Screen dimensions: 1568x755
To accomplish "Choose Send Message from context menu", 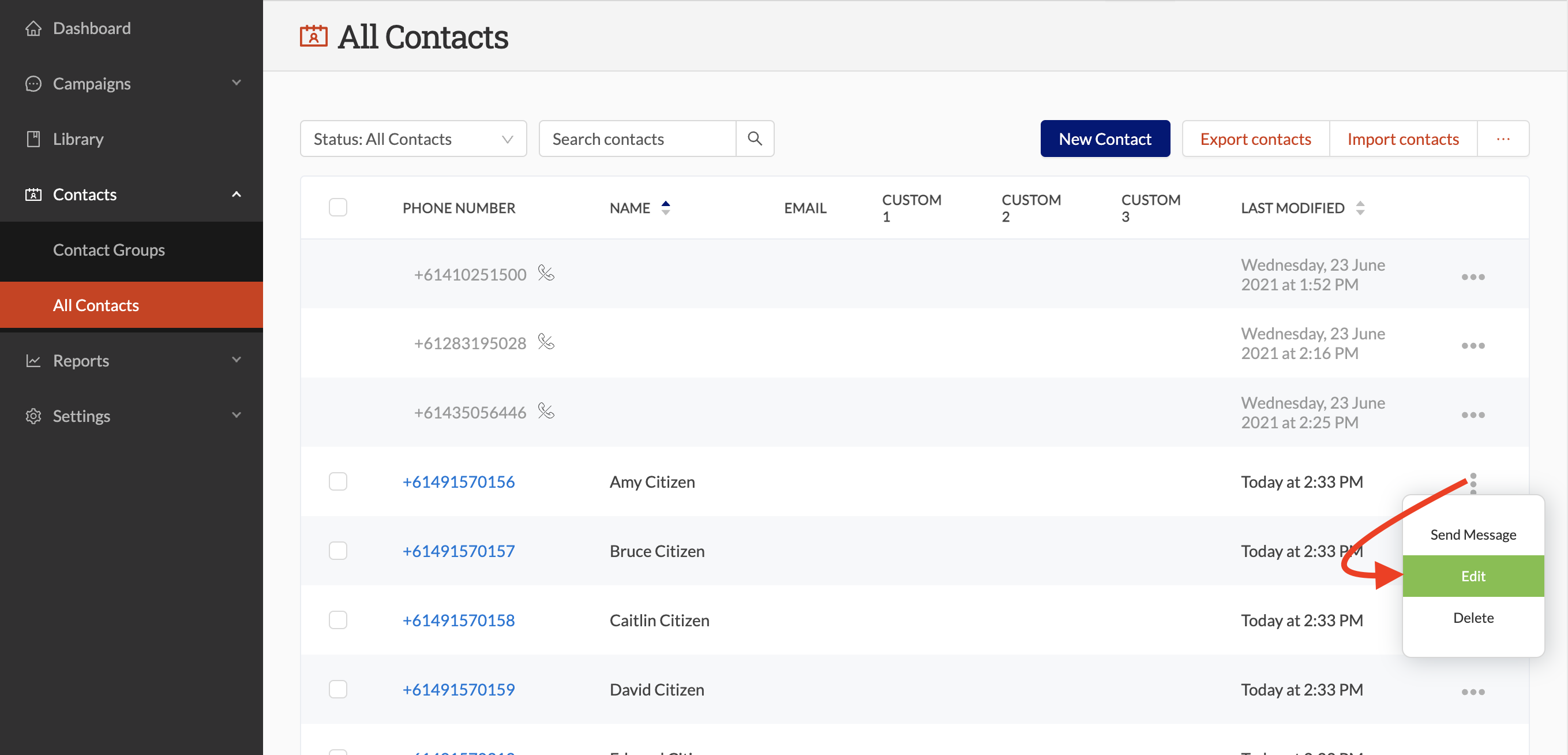I will (x=1473, y=535).
